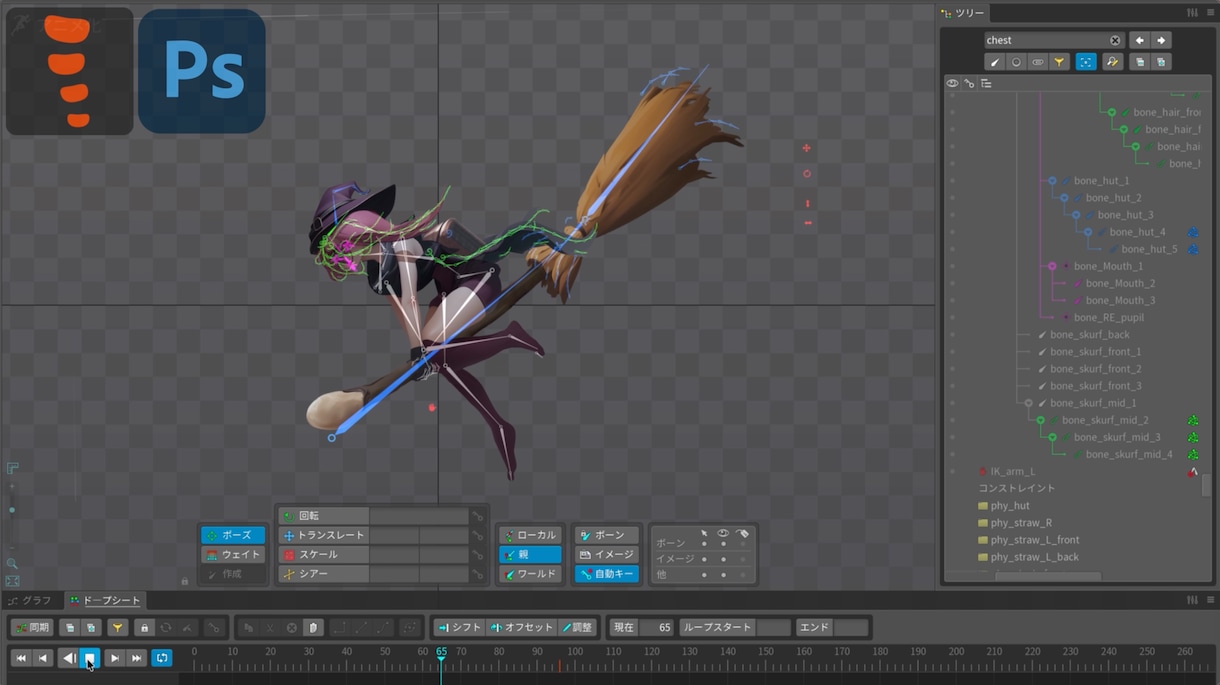
Task: Select the スケール scale tool
Action: [x=324, y=554]
